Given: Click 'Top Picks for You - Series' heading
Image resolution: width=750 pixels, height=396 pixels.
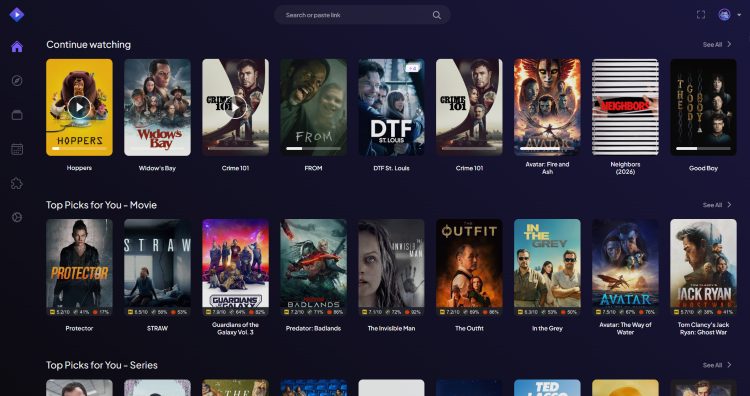Looking at the screenshot, I should pyautogui.click(x=102, y=365).
